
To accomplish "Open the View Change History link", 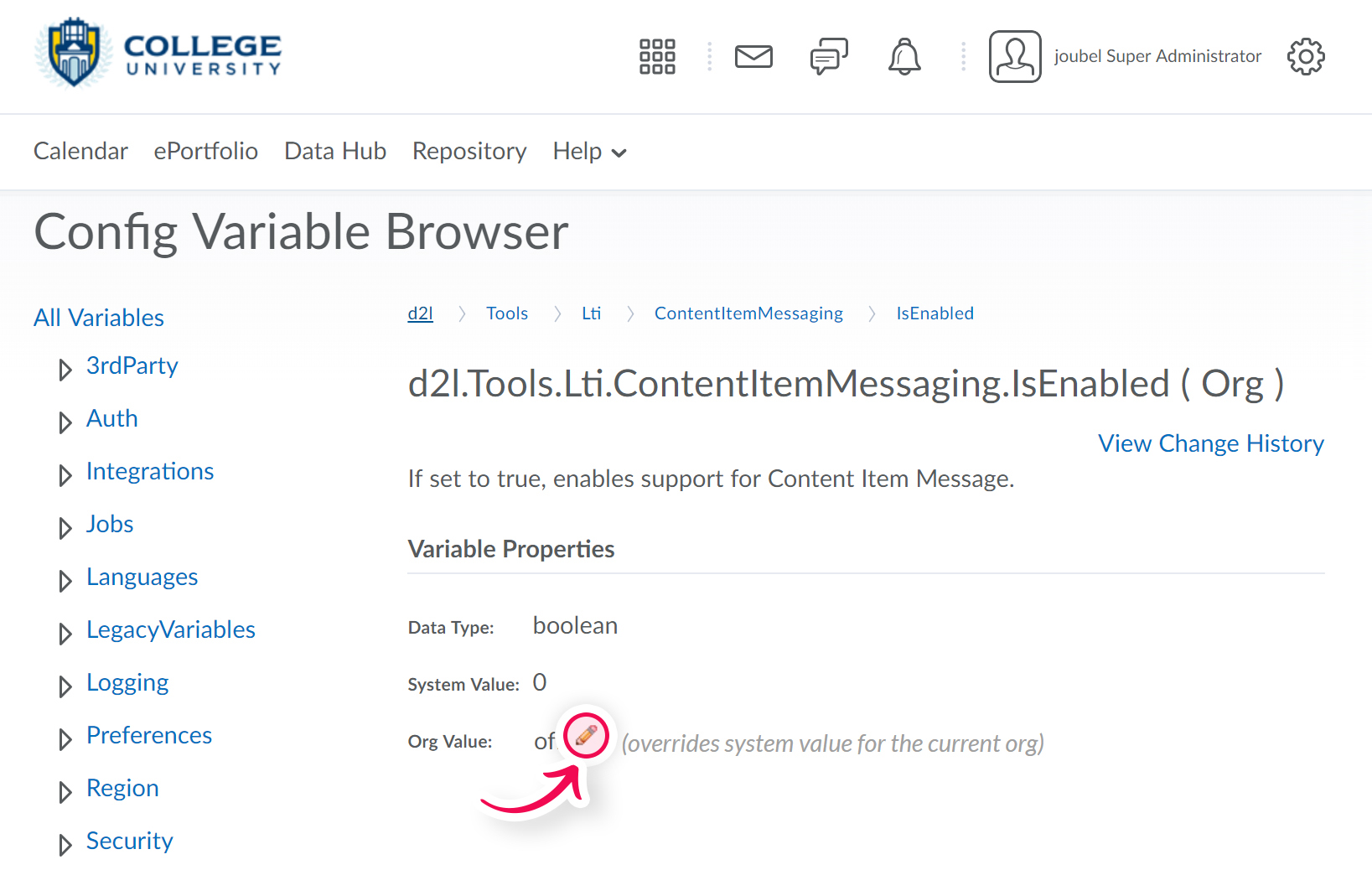I will coord(1210,443).
